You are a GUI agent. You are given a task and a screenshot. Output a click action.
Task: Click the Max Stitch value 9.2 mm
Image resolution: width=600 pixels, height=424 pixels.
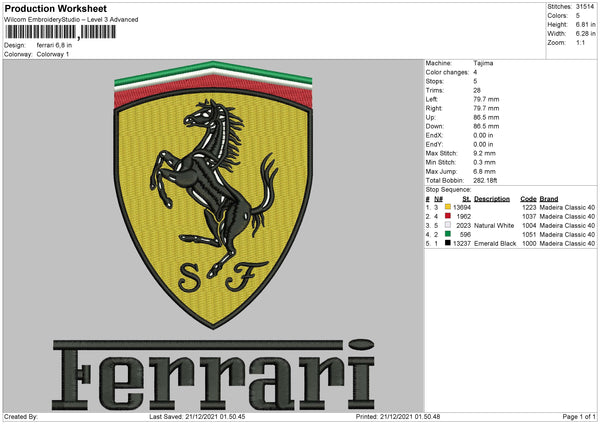point(484,153)
